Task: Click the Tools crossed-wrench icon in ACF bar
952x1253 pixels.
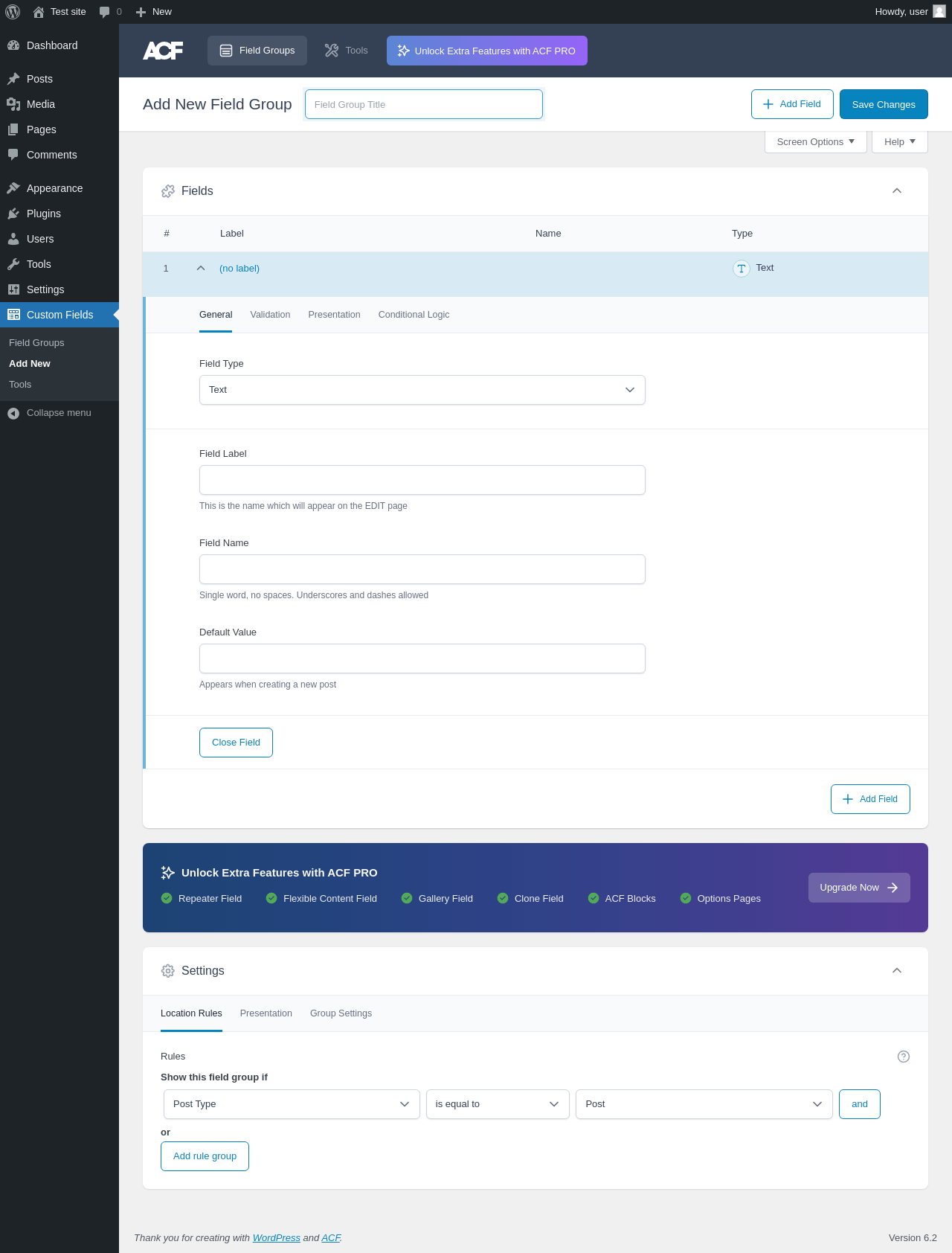Action: point(332,51)
